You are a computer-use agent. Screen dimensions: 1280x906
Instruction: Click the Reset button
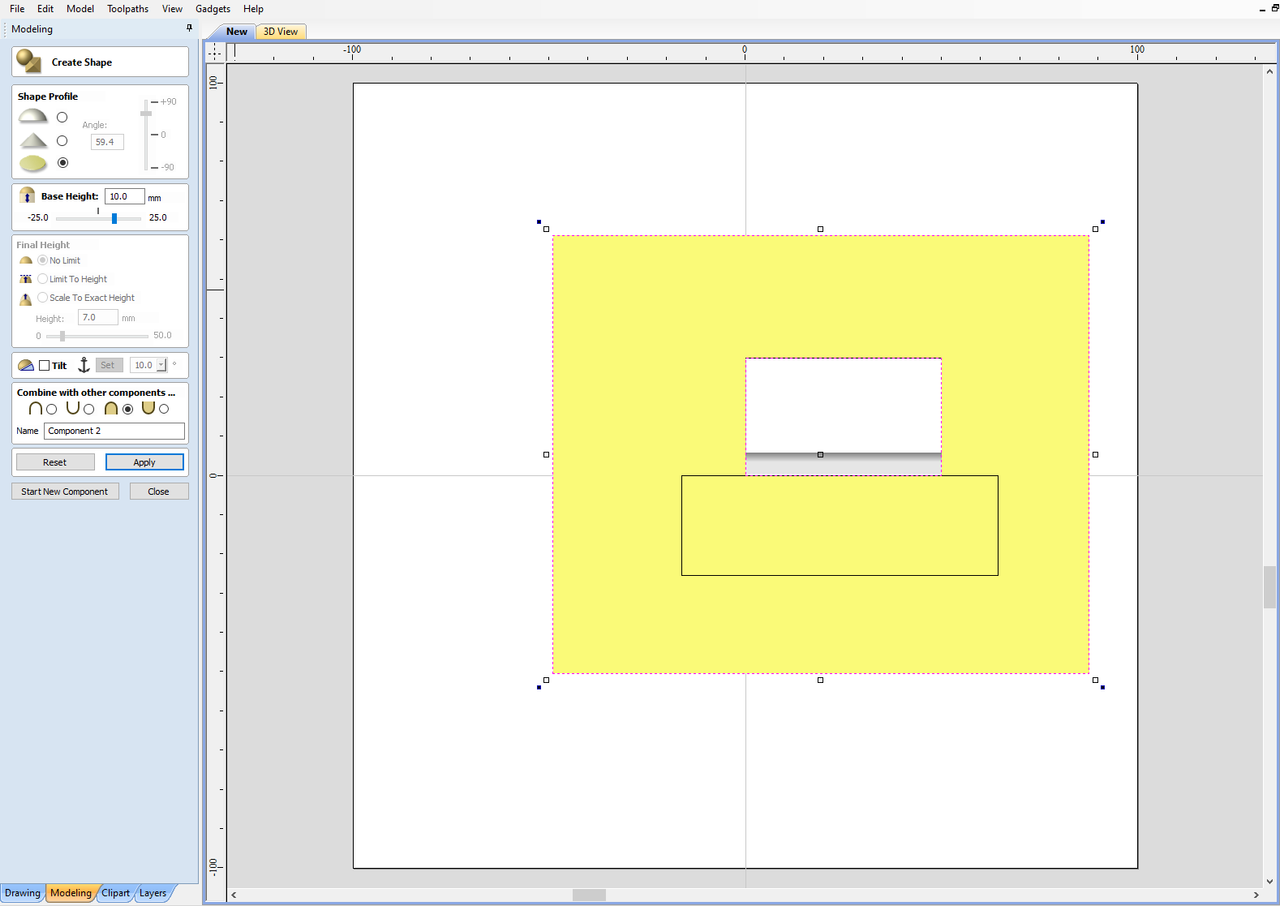point(55,462)
